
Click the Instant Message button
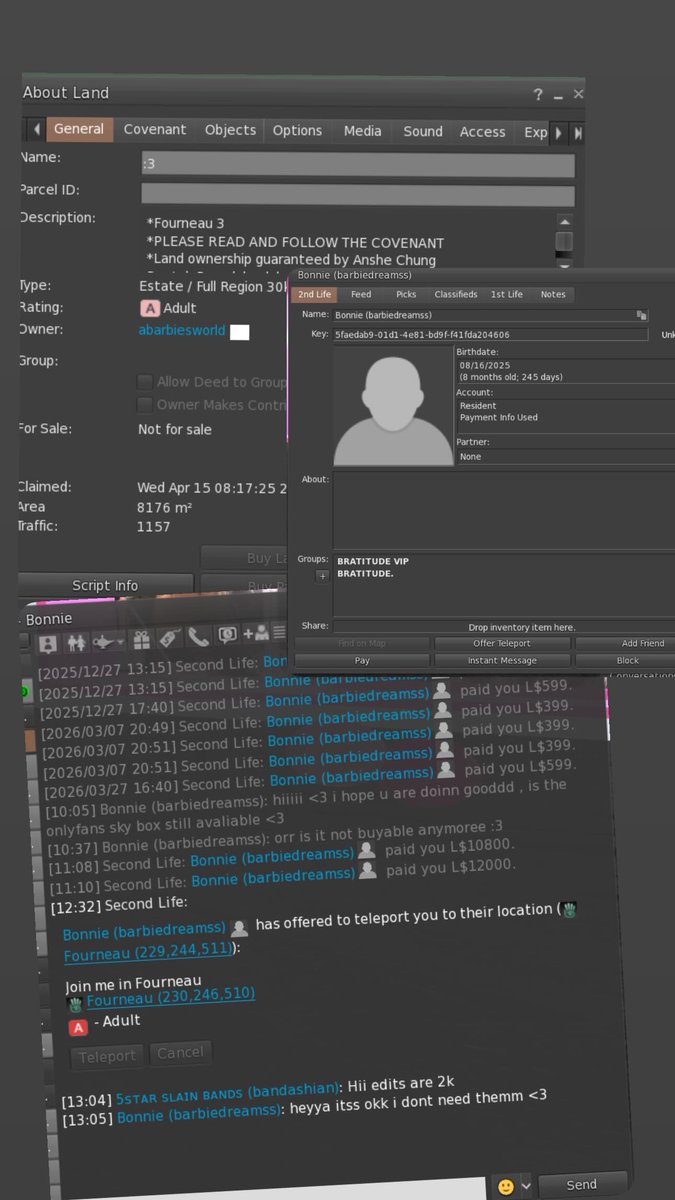tap(502, 660)
